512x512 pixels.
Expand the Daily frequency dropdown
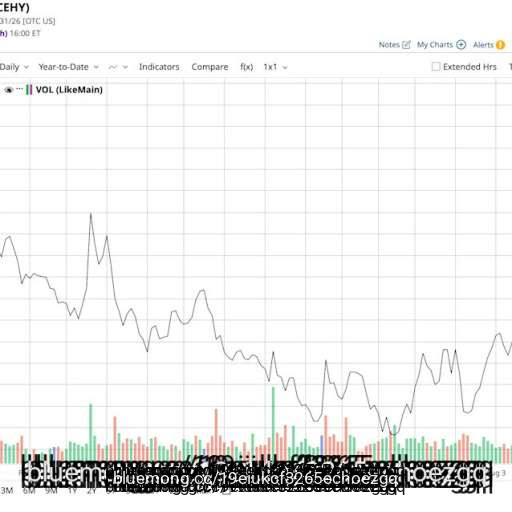[x=14, y=67]
